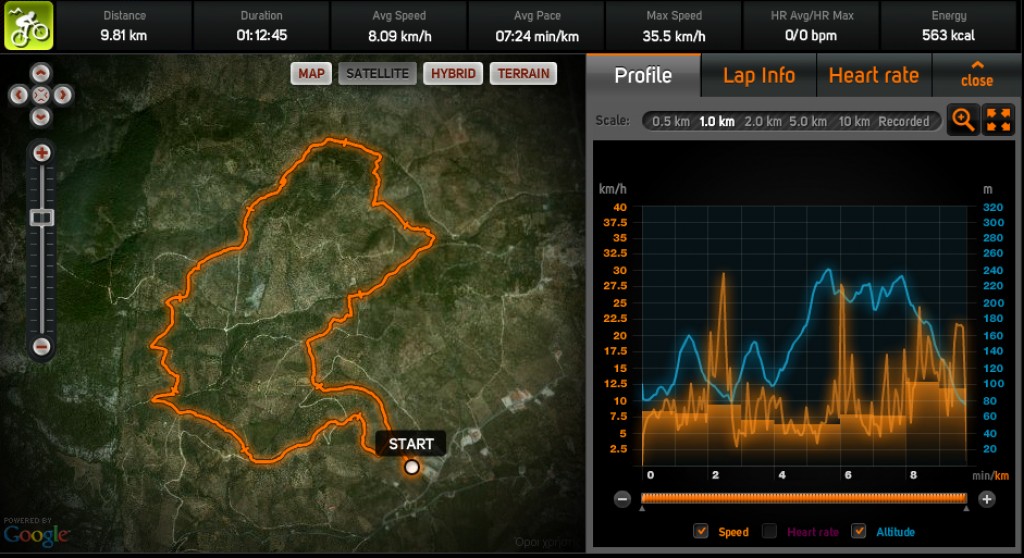Screen dimensions: 1024x558
Task: Pan the map up with arrow
Action: 40,73
